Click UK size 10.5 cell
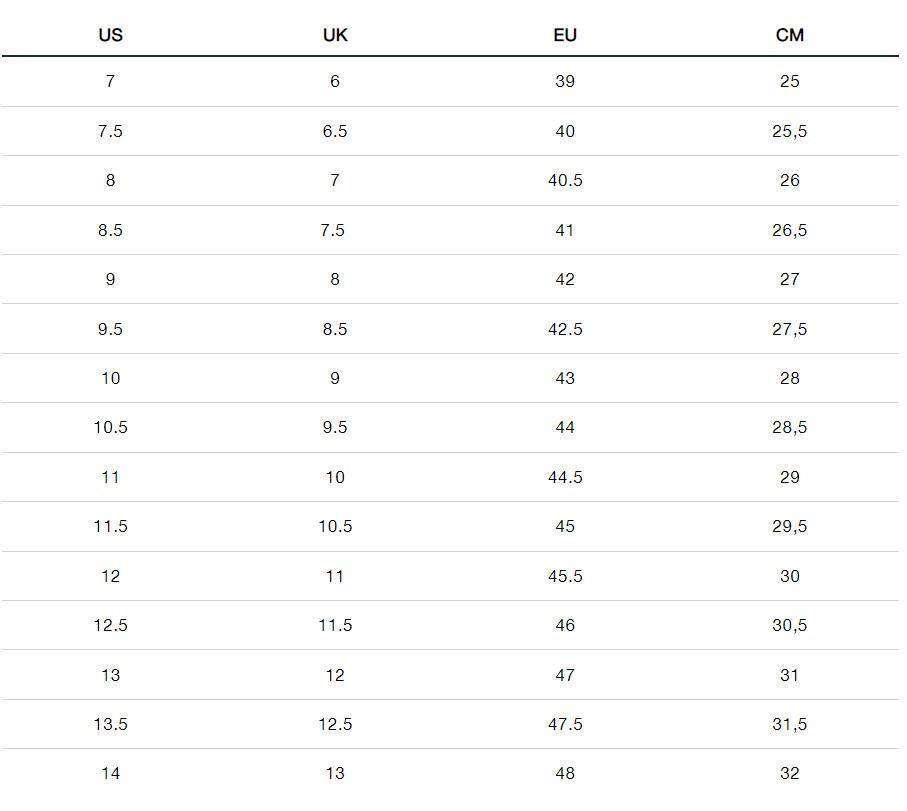907x811 pixels. tap(335, 526)
